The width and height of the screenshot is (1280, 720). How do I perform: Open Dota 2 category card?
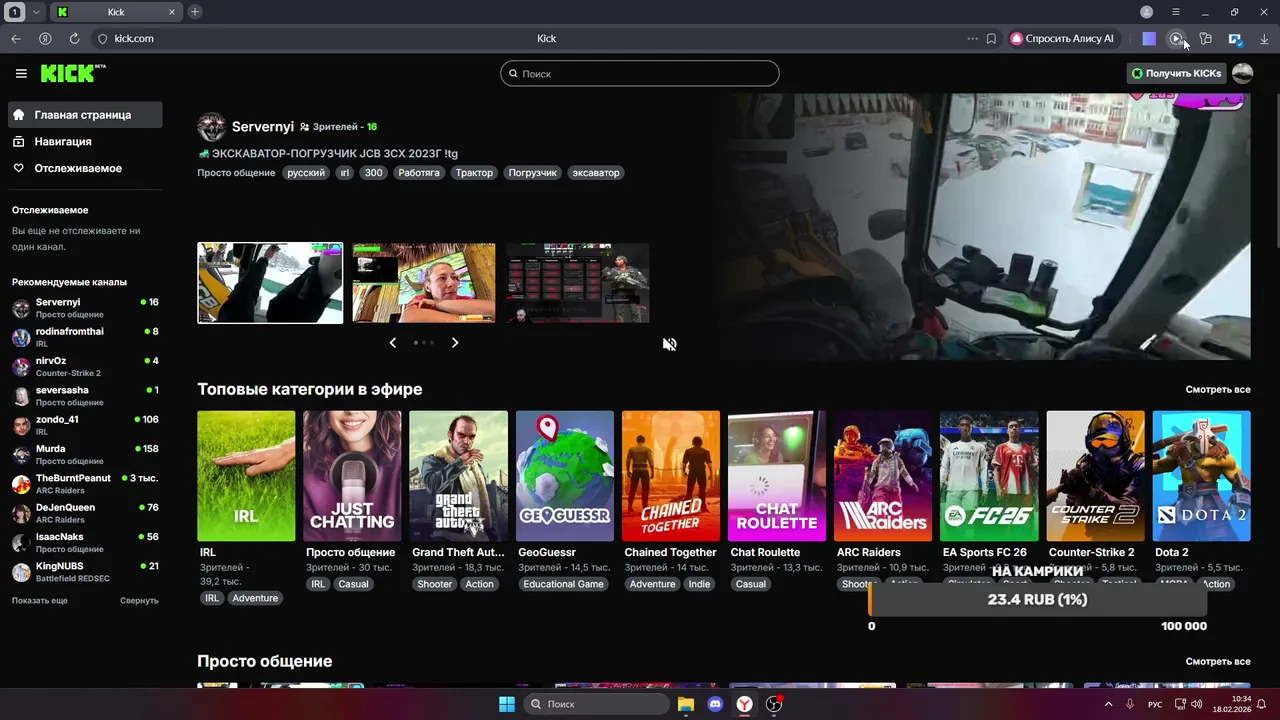click(1201, 476)
